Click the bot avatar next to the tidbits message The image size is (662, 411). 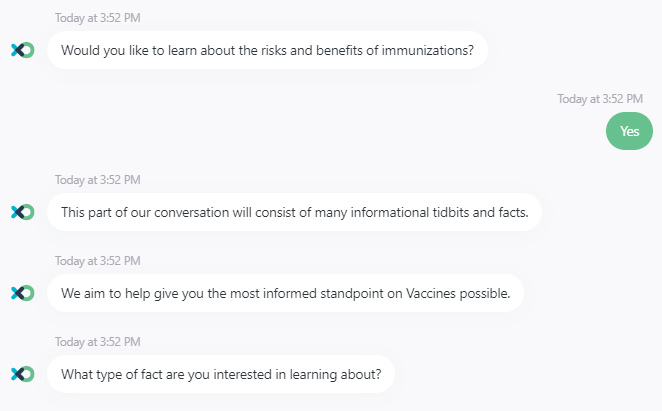(x=22, y=212)
